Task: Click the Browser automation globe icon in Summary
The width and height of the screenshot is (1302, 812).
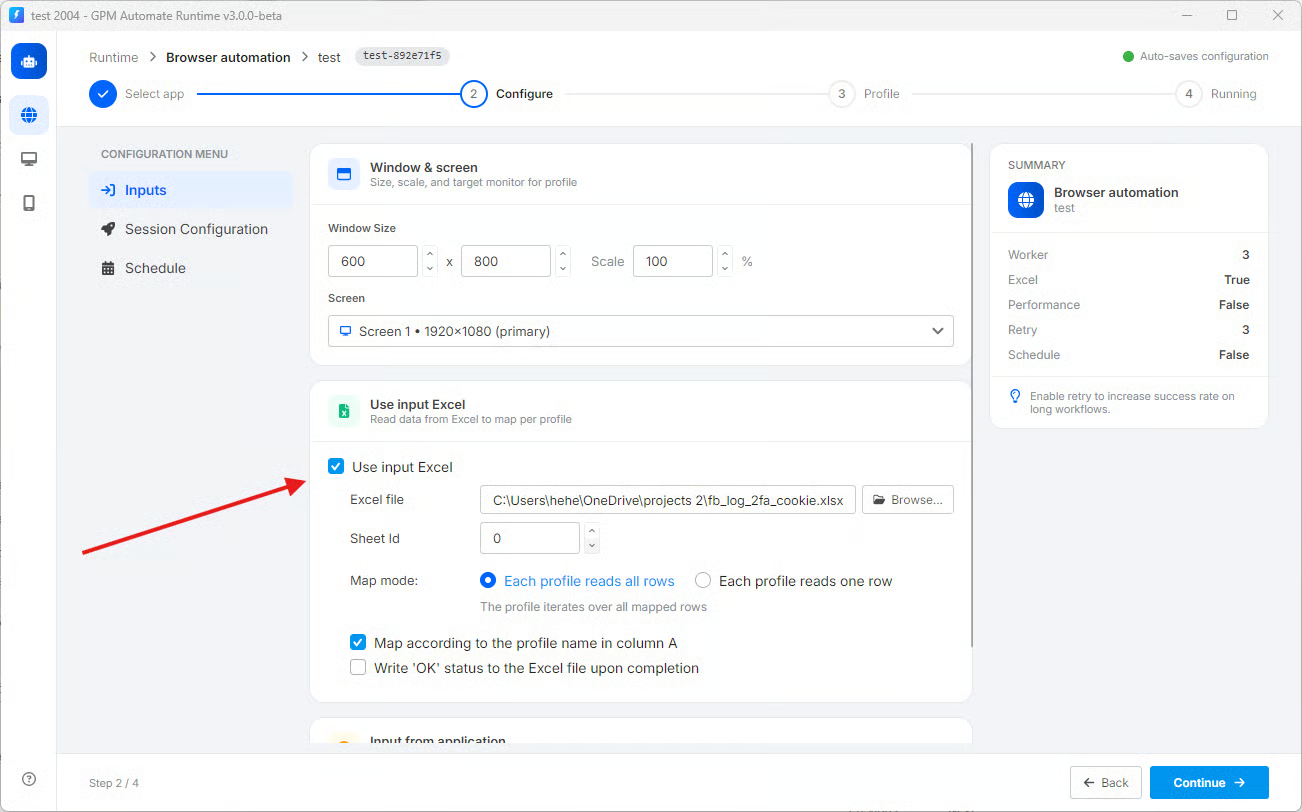Action: tap(1025, 200)
